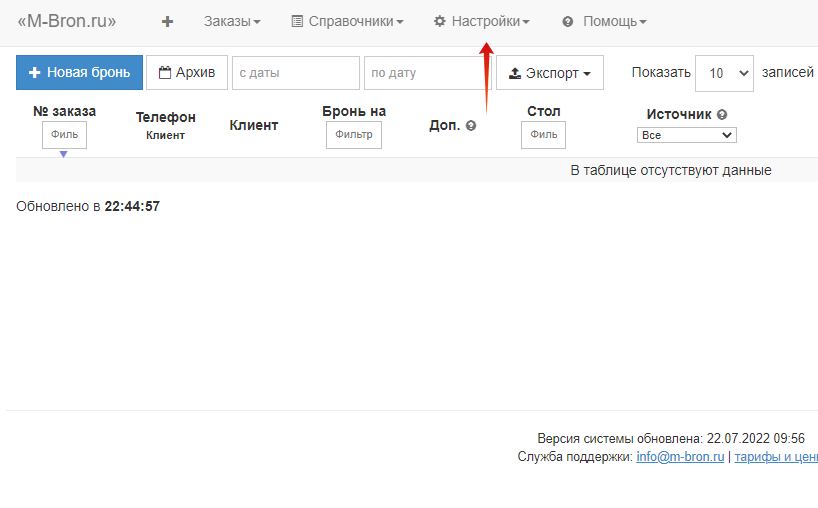Open the Заказы menu
This screenshot has width=818, height=508.
click(x=232, y=21)
